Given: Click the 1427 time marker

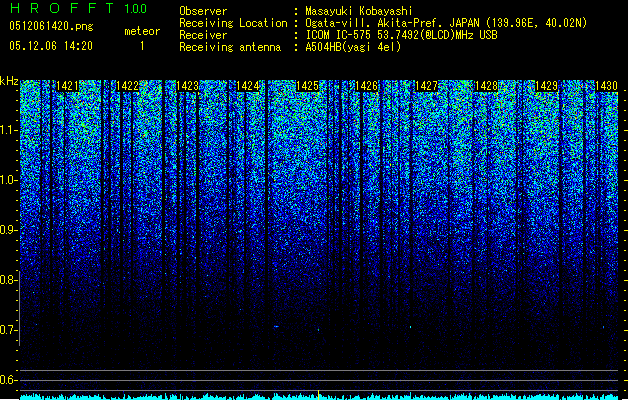Looking at the screenshot, I should tap(426, 86).
